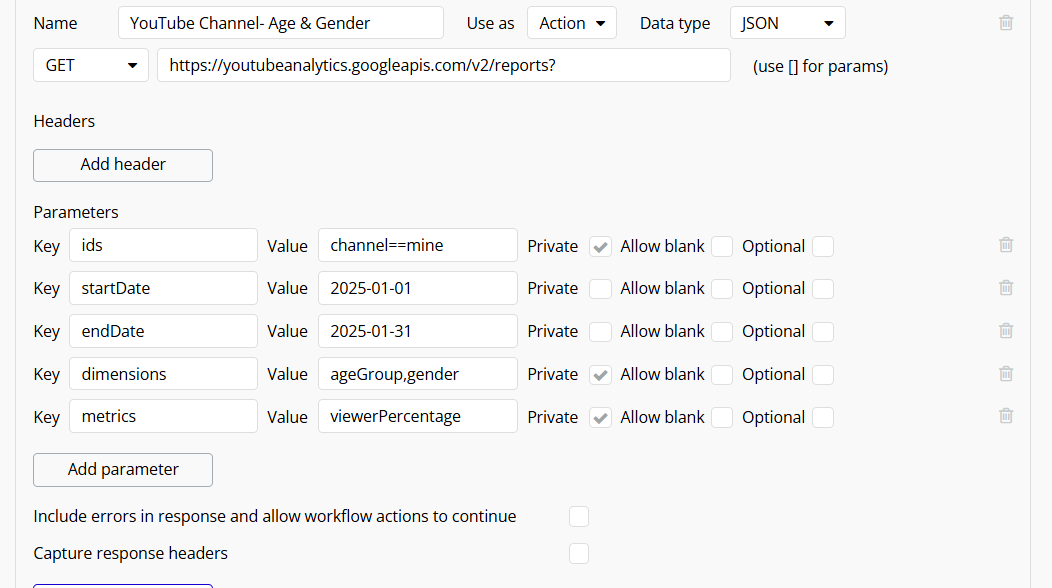
Task: Edit the youtubeanalytics URL field
Action: (x=443, y=65)
